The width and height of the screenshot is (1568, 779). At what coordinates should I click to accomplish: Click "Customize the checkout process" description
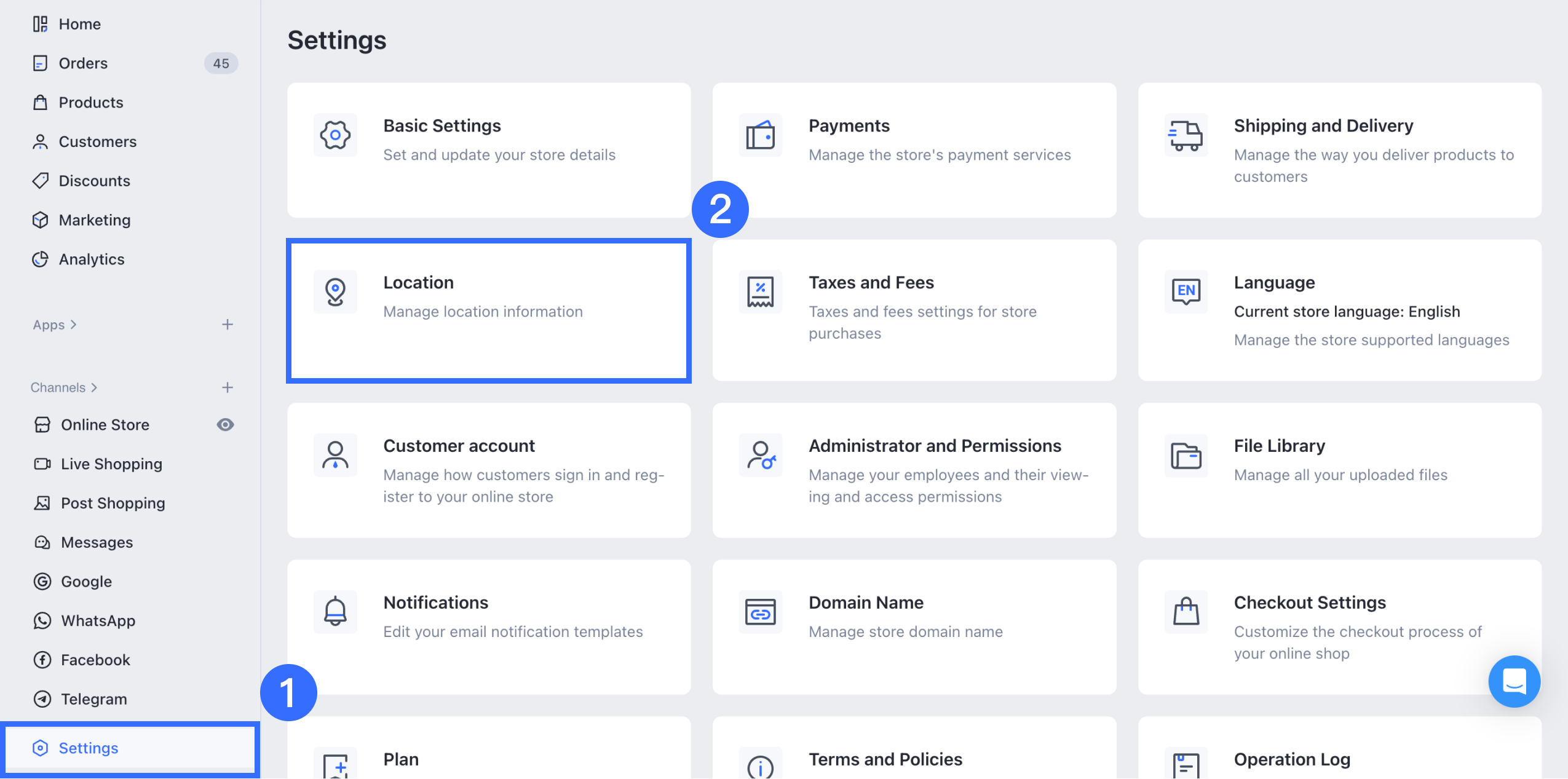point(1358,643)
